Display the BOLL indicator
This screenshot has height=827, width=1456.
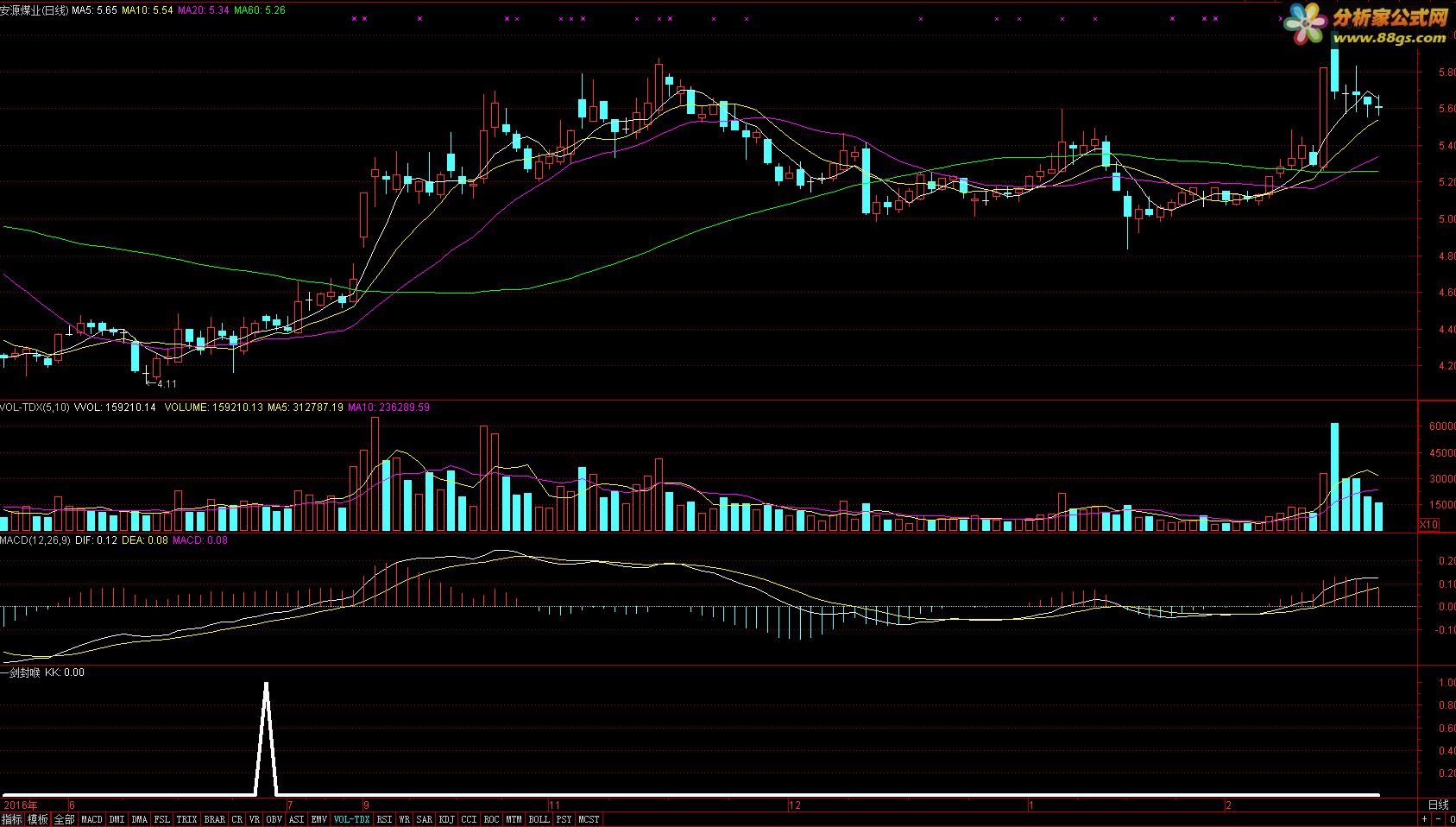point(539,819)
